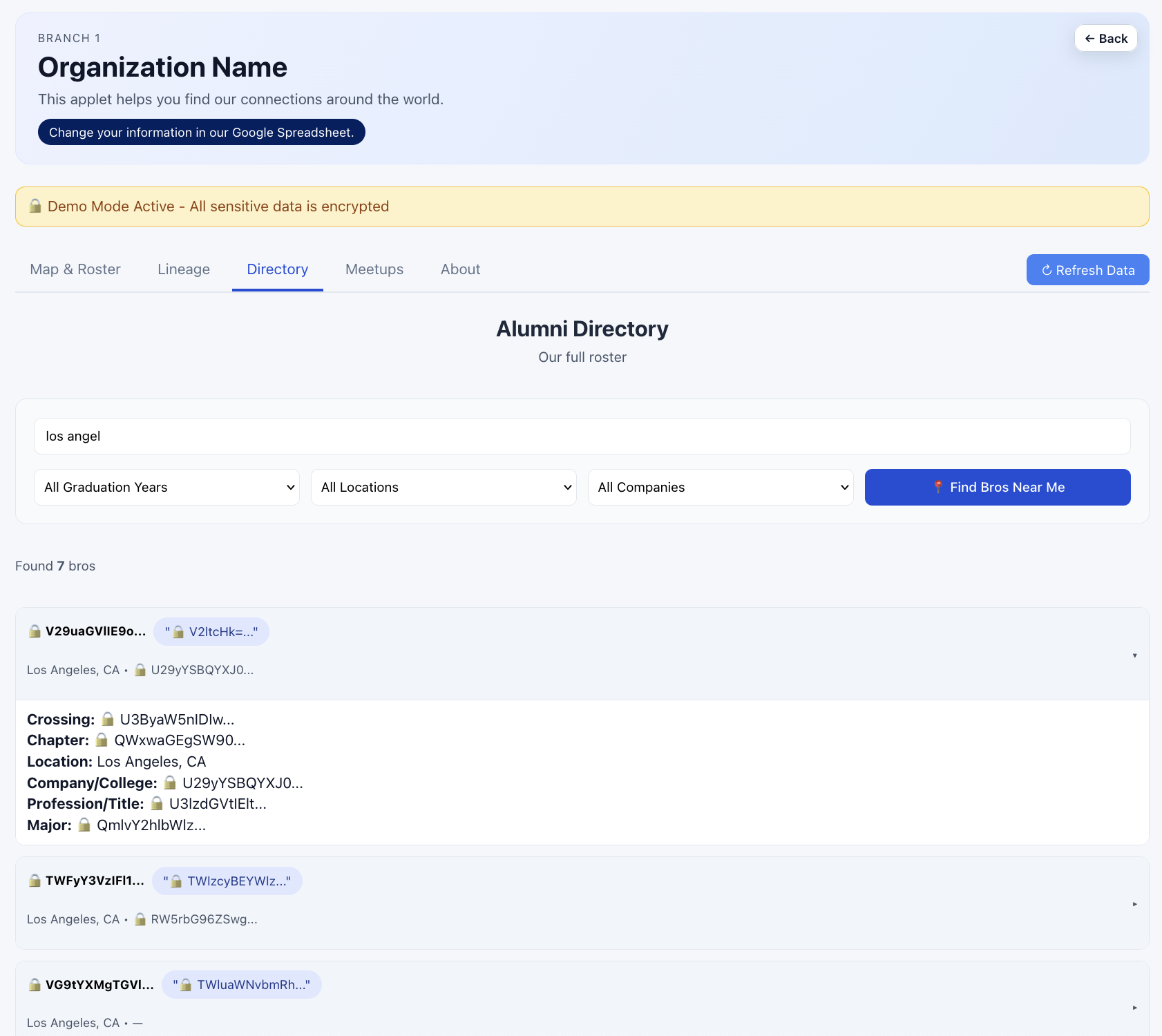Open the All Companies dropdown

pos(721,487)
